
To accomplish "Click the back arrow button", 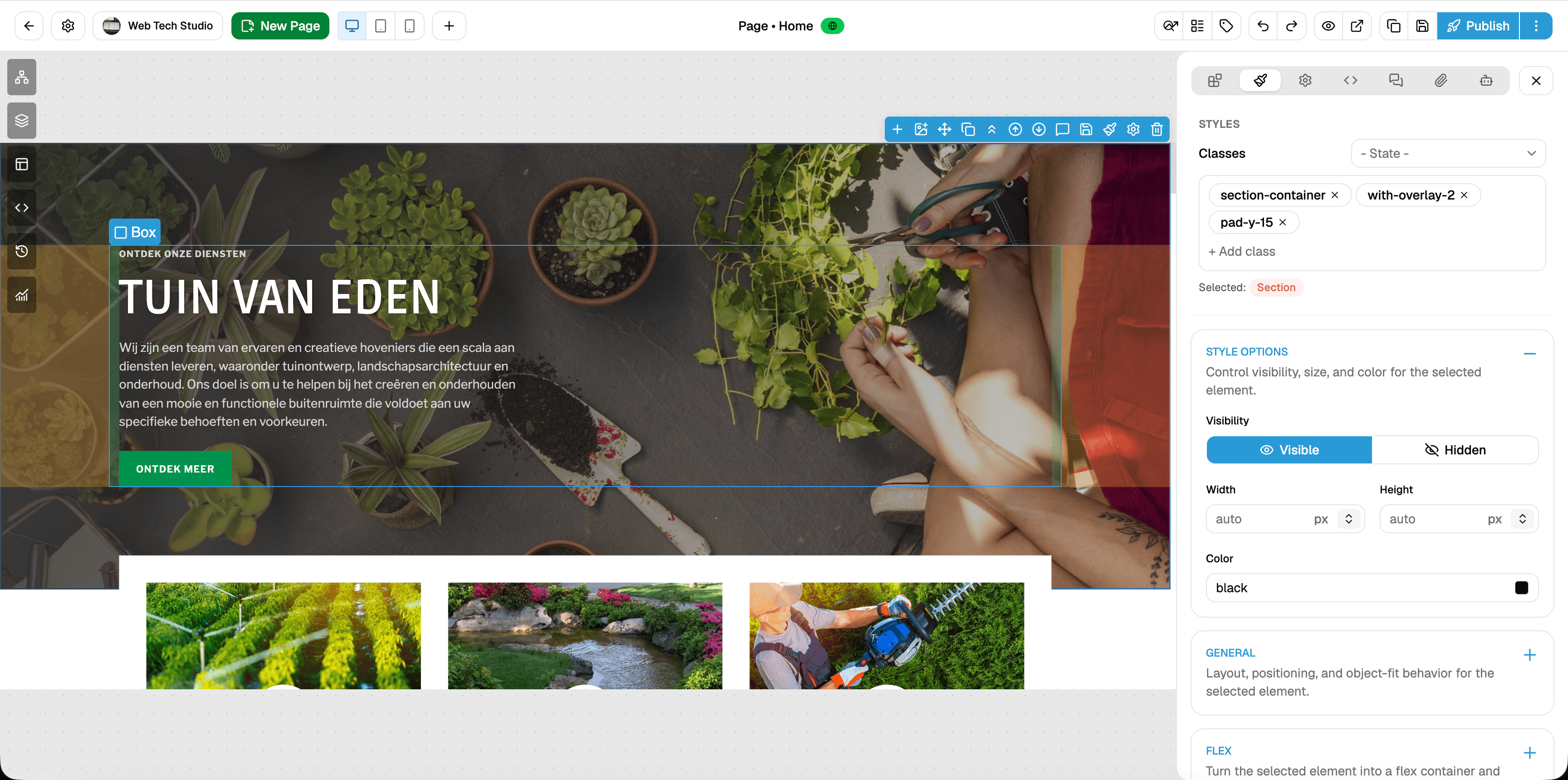I will [x=29, y=25].
